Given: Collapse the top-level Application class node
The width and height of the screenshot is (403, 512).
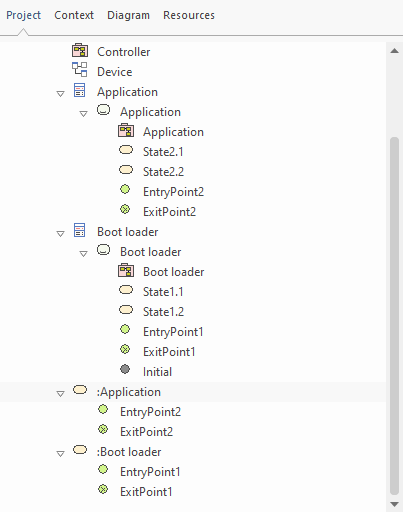Looking at the screenshot, I should 60,94.
